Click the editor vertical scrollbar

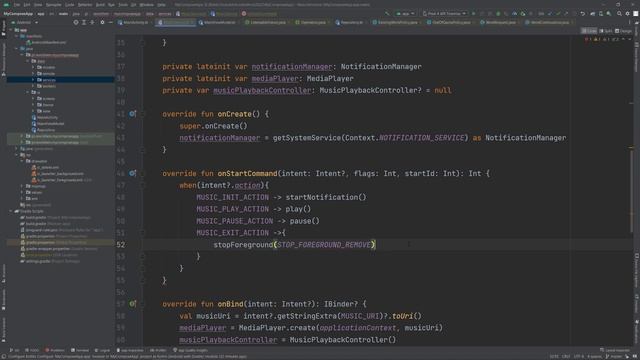(631, 192)
